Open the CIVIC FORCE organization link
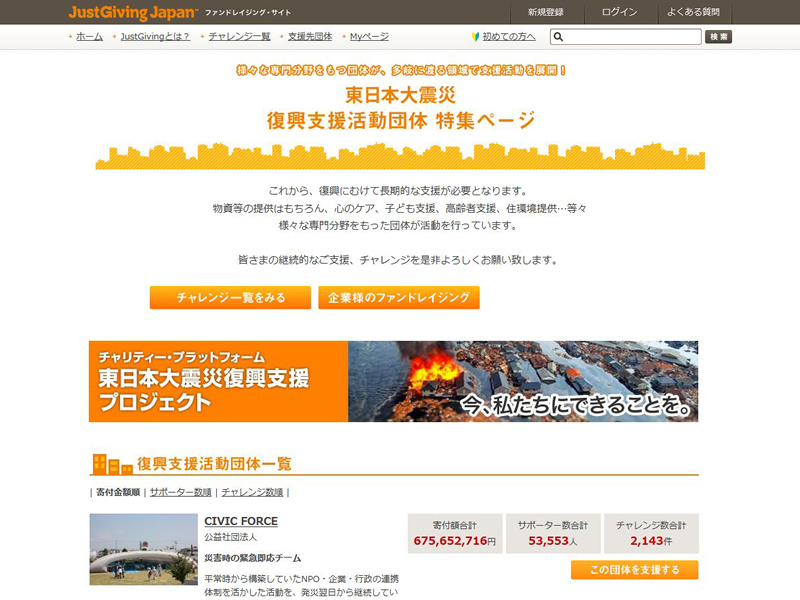 [241, 521]
